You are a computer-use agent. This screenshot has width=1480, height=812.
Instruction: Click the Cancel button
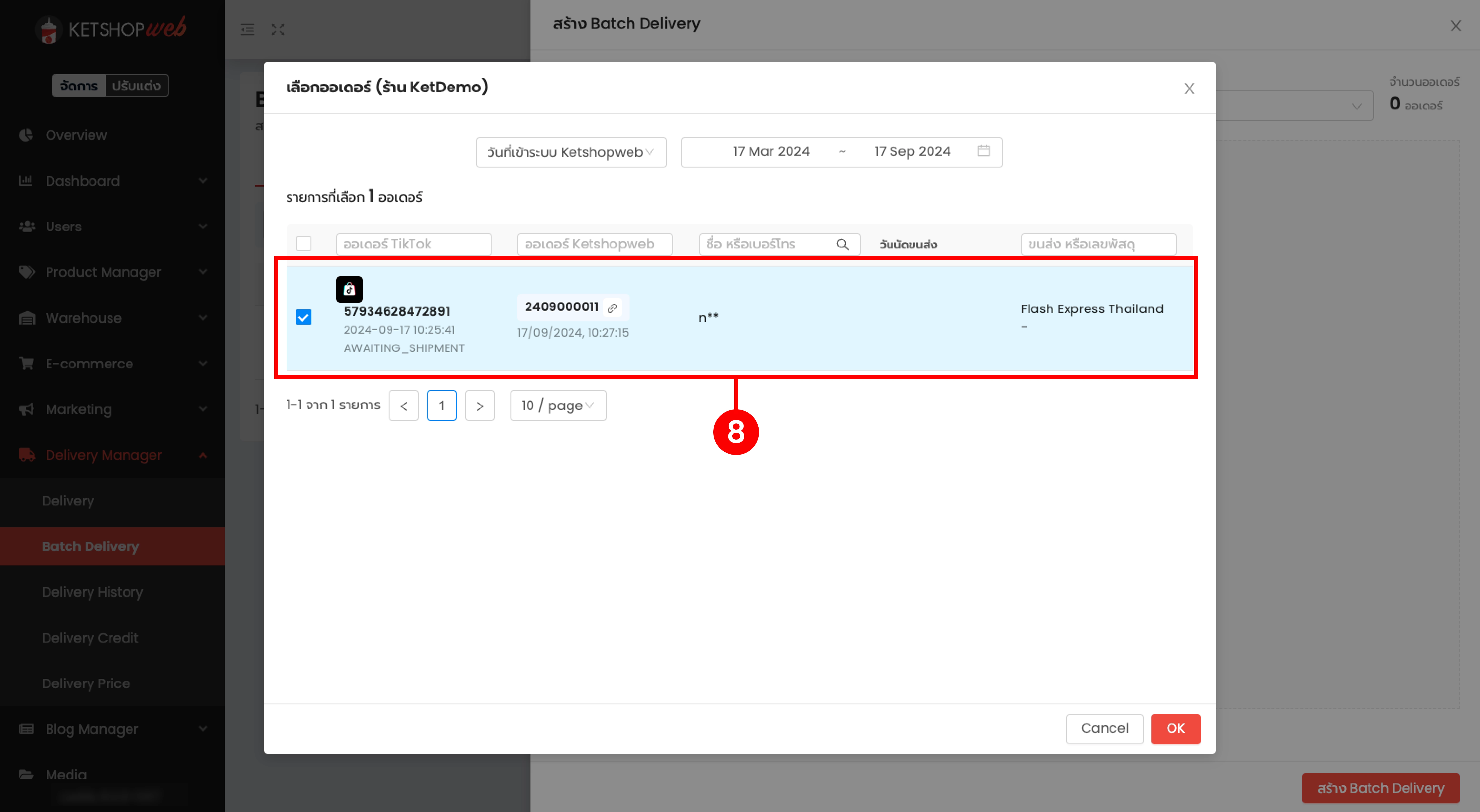coord(1104,729)
